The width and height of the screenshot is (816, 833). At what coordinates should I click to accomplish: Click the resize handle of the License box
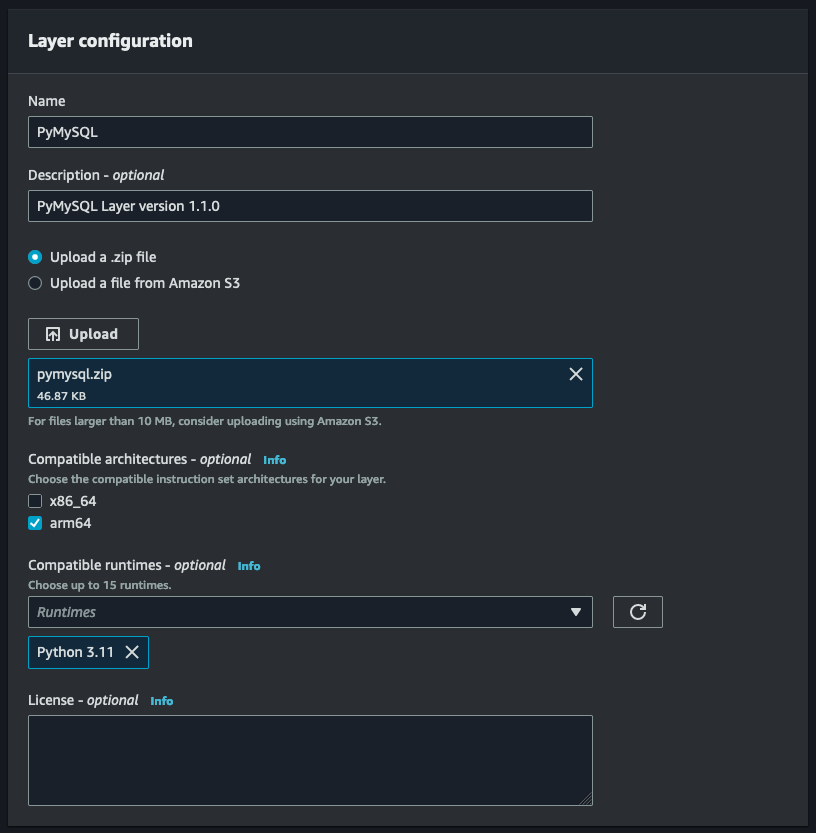(x=585, y=800)
